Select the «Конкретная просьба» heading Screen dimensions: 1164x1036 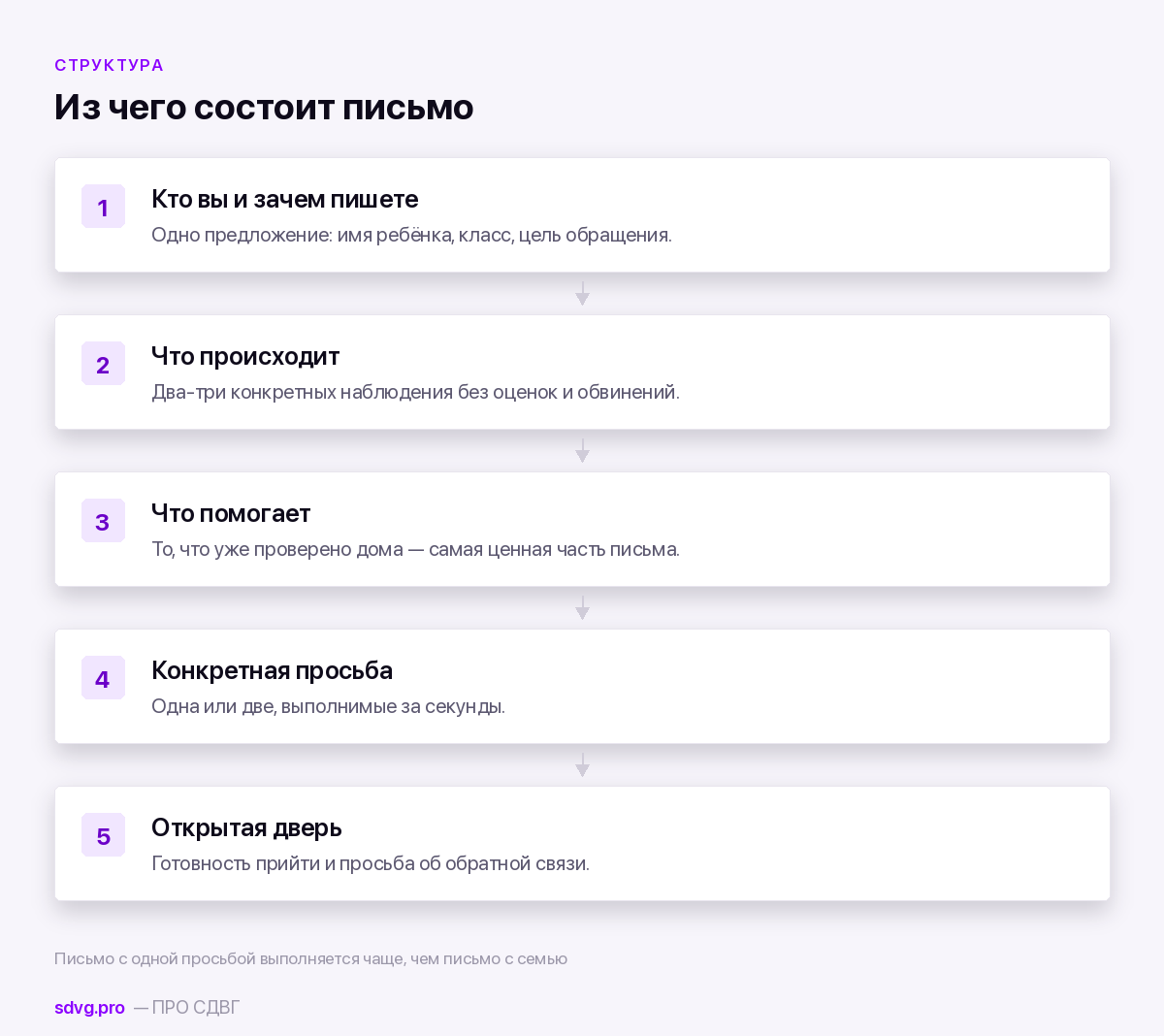tap(272, 670)
